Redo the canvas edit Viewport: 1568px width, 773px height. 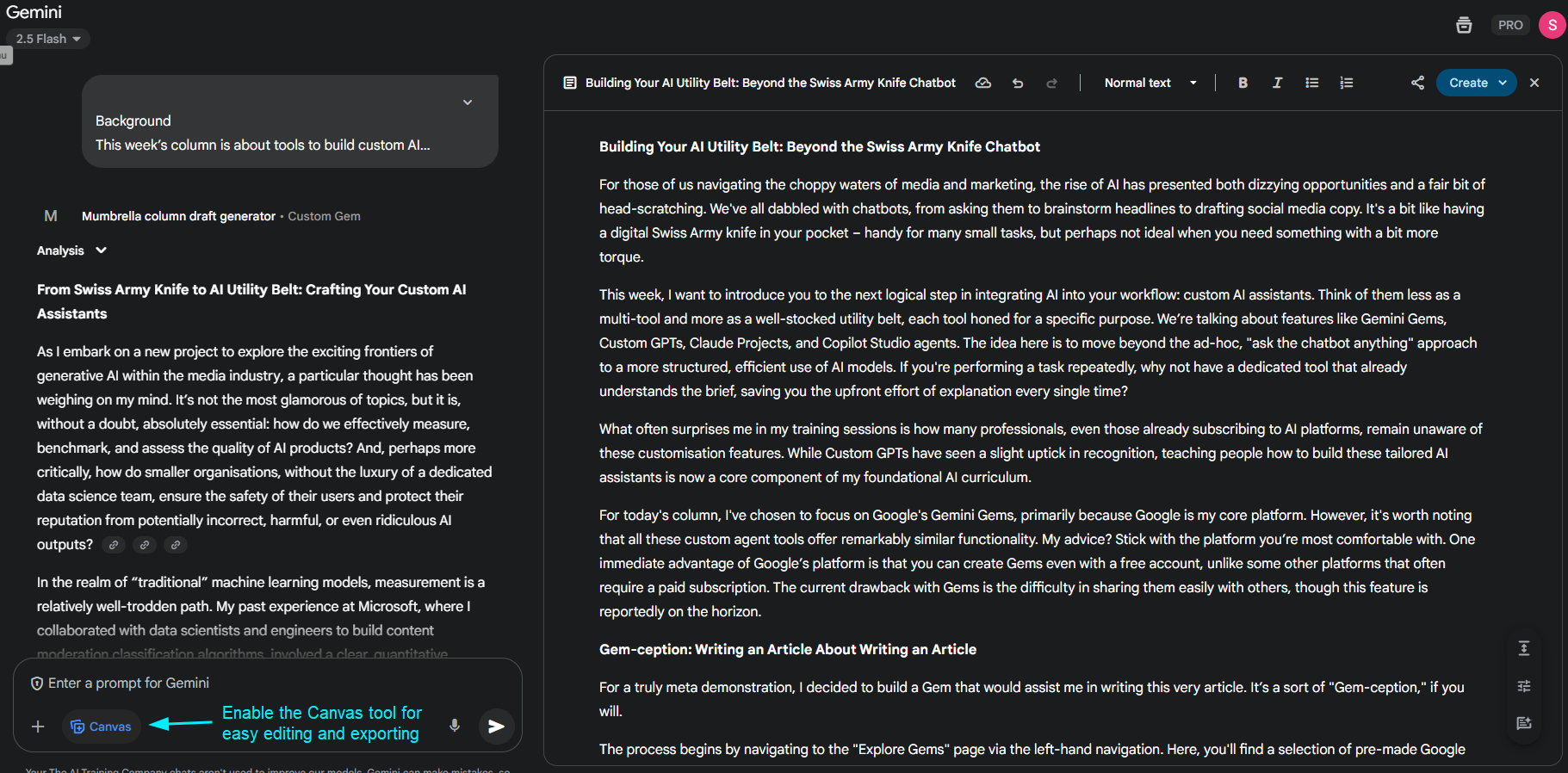[1051, 83]
